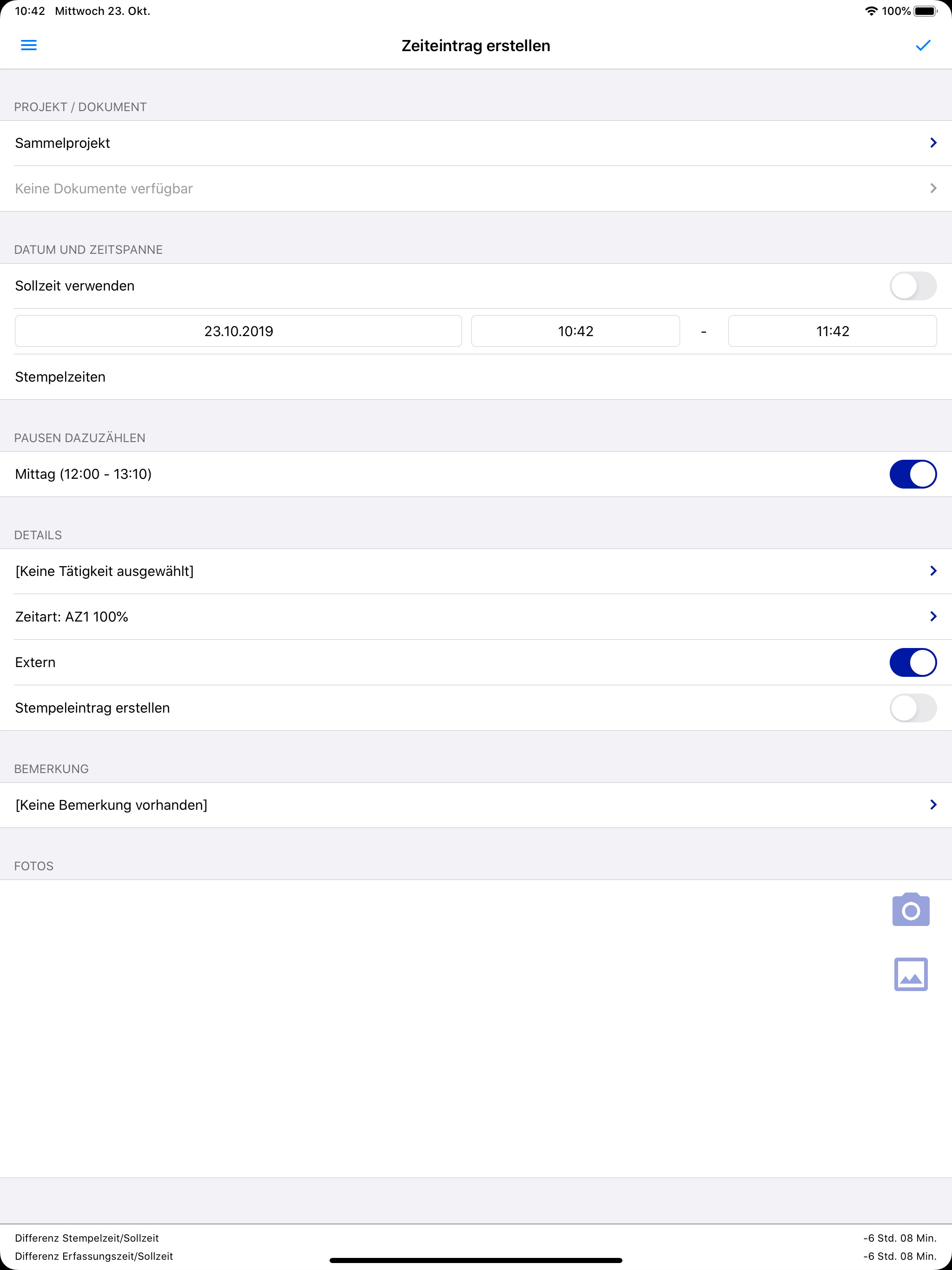This screenshot has width=952, height=1270.
Task: Select the date field showing 23.10.2019
Action: pyautogui.click(x=238, y=331)
